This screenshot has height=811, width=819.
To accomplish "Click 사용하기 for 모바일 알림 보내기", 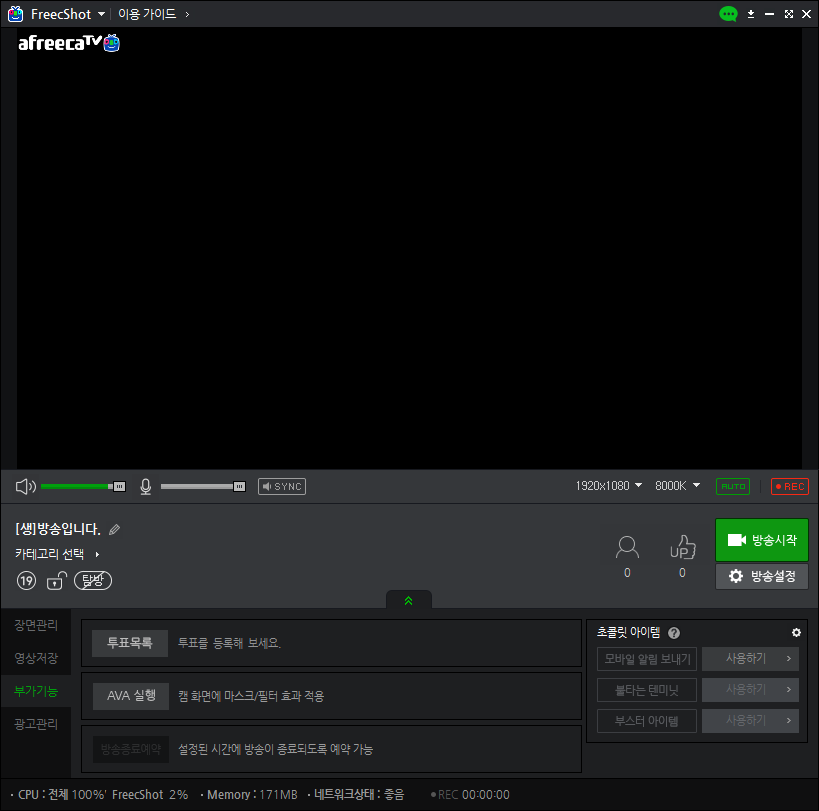I will coord(751,659).
